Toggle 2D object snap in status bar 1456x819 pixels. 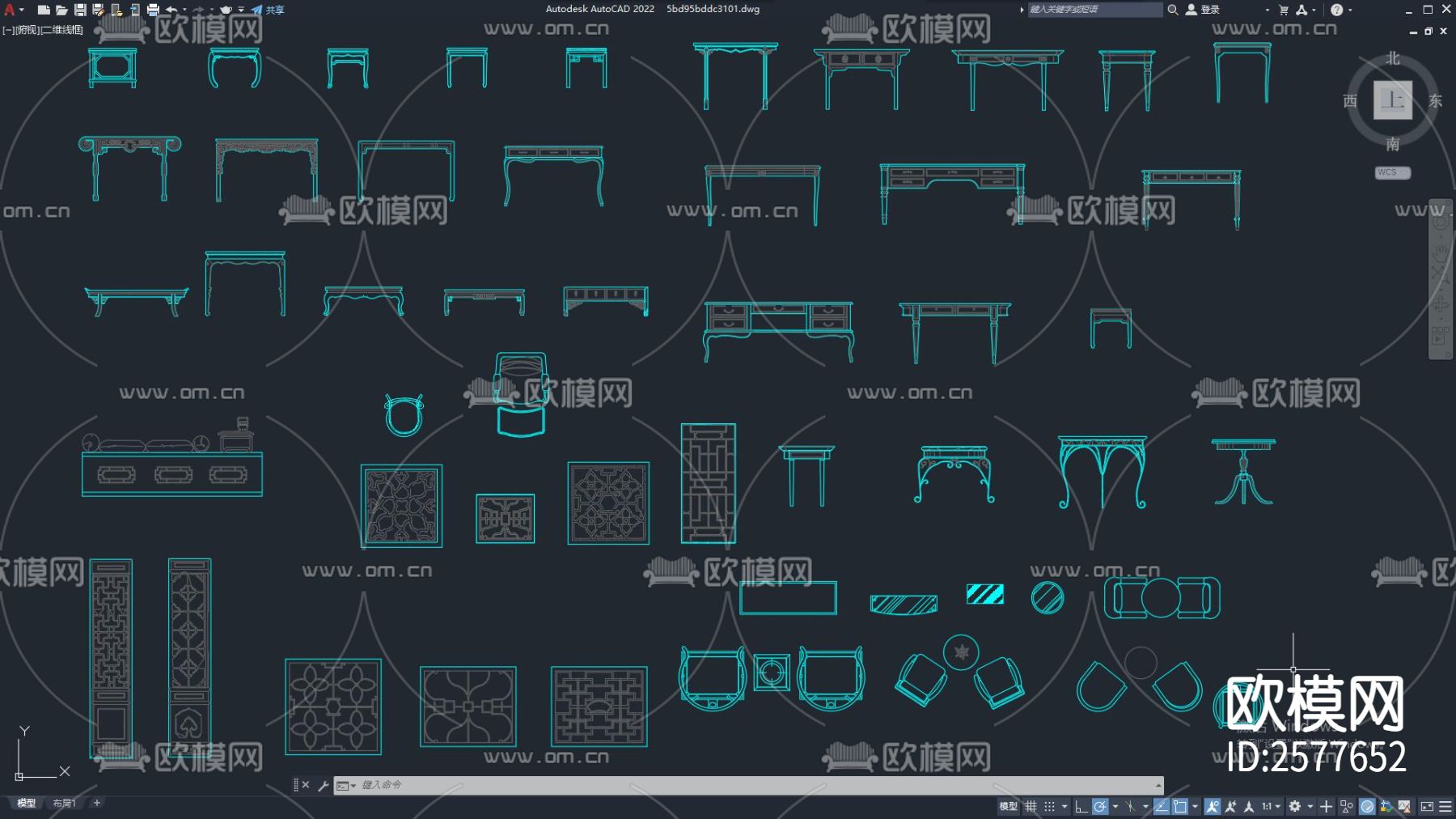coord(1180,806)
